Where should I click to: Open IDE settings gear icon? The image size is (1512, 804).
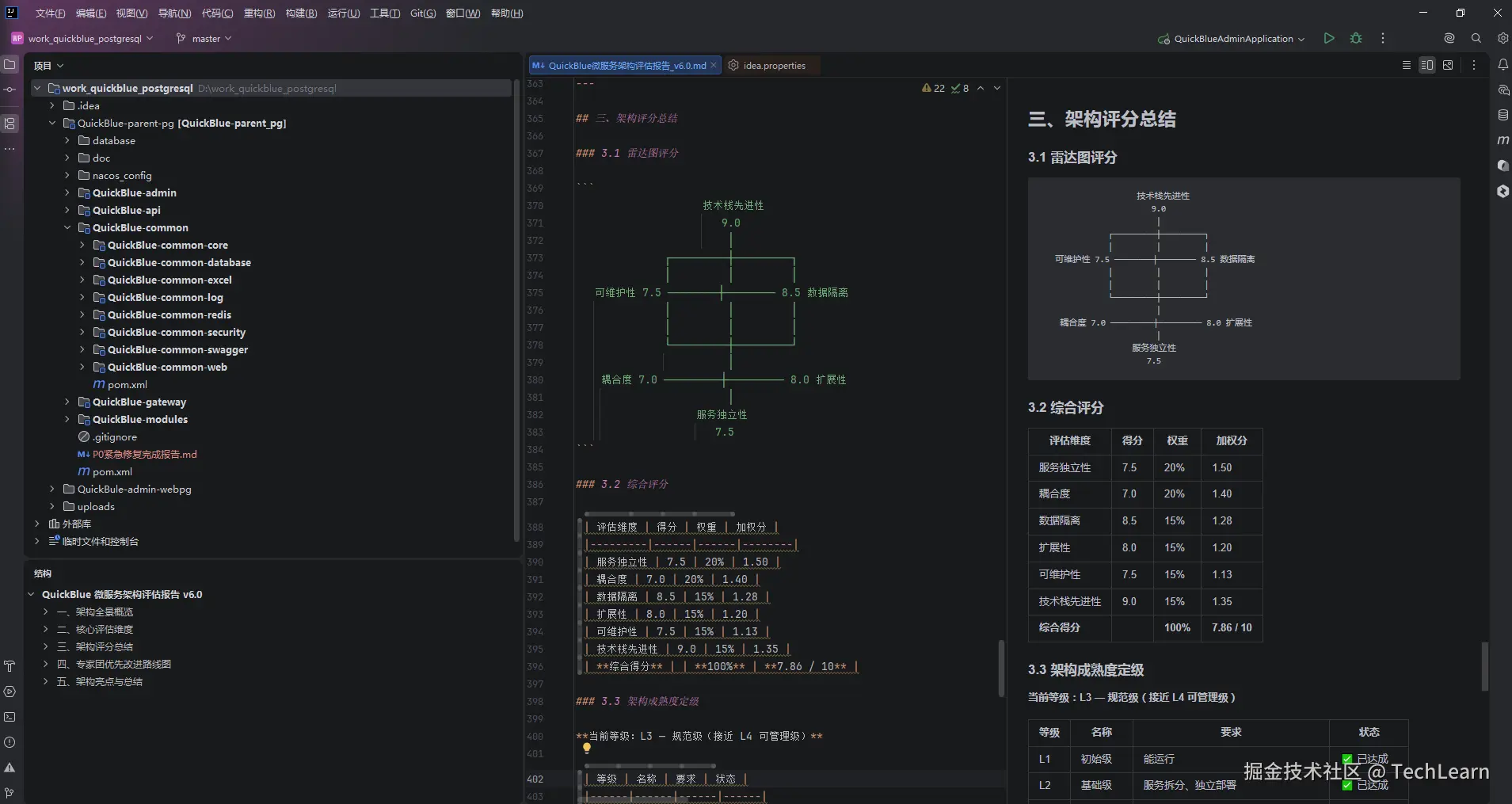(x=1502, y=38)
